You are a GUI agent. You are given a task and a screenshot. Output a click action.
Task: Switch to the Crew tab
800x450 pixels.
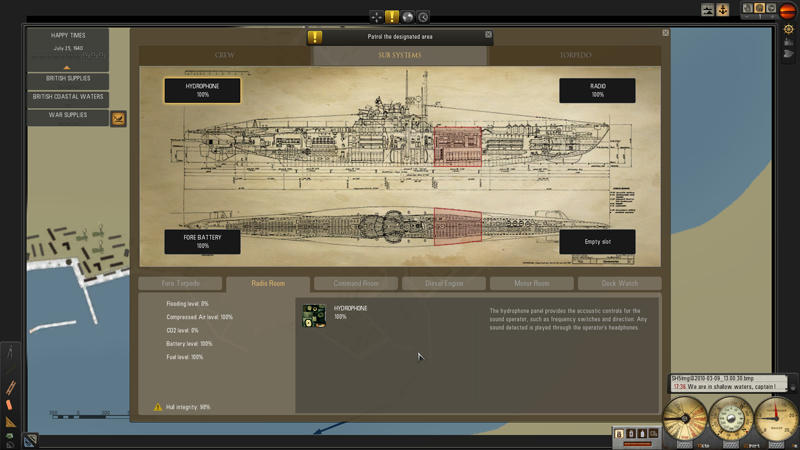click(225, 55)
